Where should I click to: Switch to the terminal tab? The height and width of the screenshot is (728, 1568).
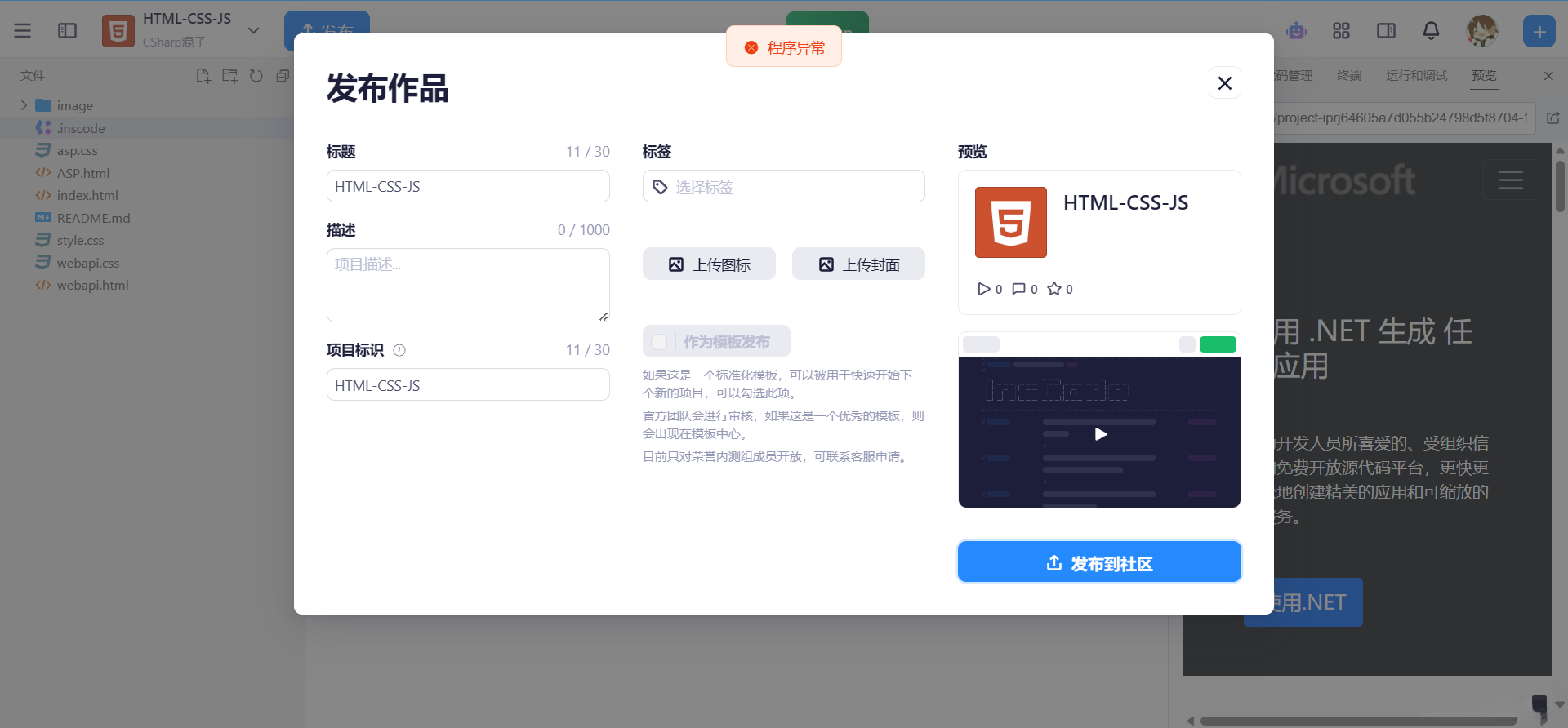point(1349,76)
